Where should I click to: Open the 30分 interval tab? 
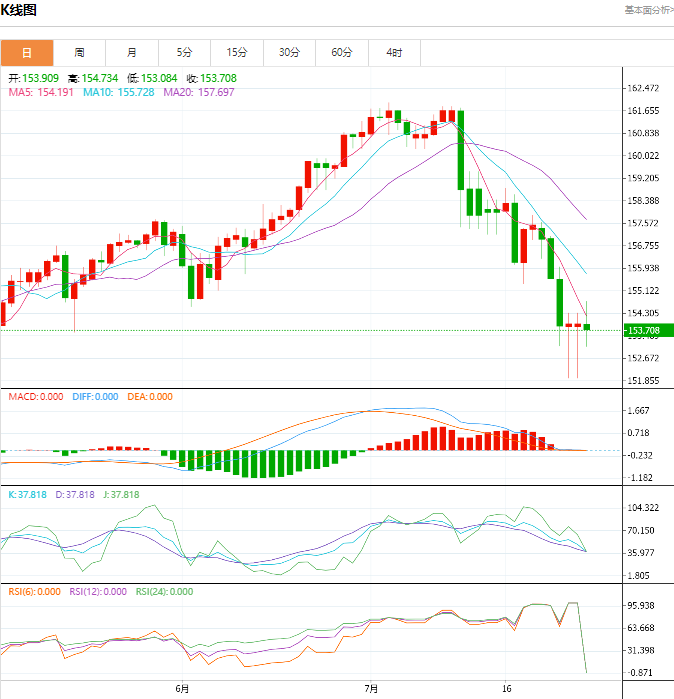click(x=289, y=53)
